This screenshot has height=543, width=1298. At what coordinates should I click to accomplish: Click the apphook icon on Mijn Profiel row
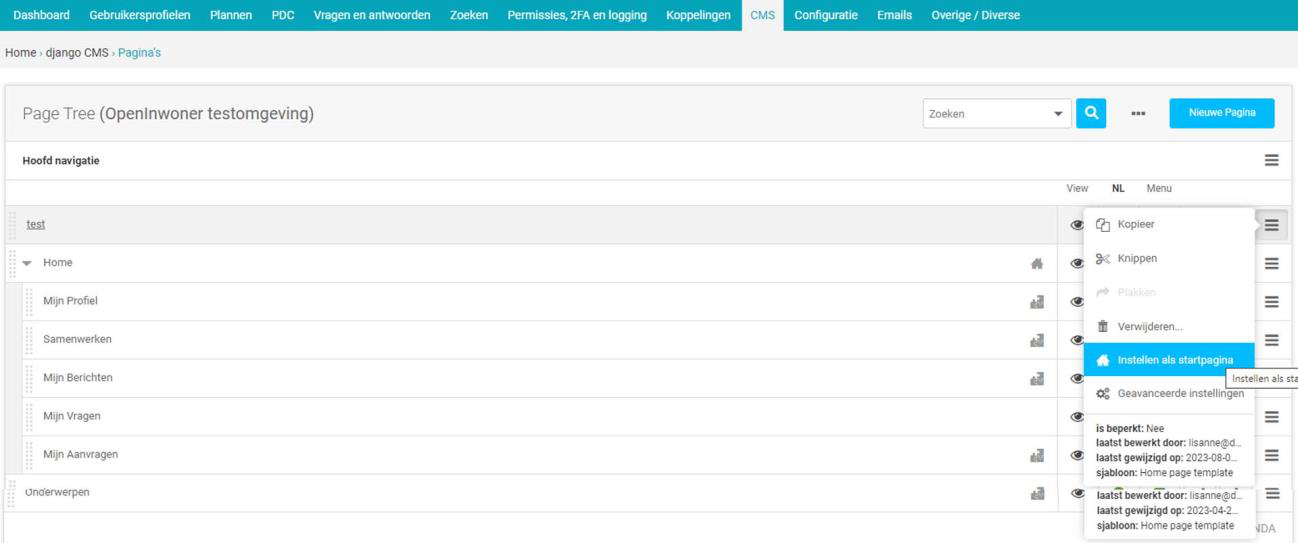pos(1037,302)
